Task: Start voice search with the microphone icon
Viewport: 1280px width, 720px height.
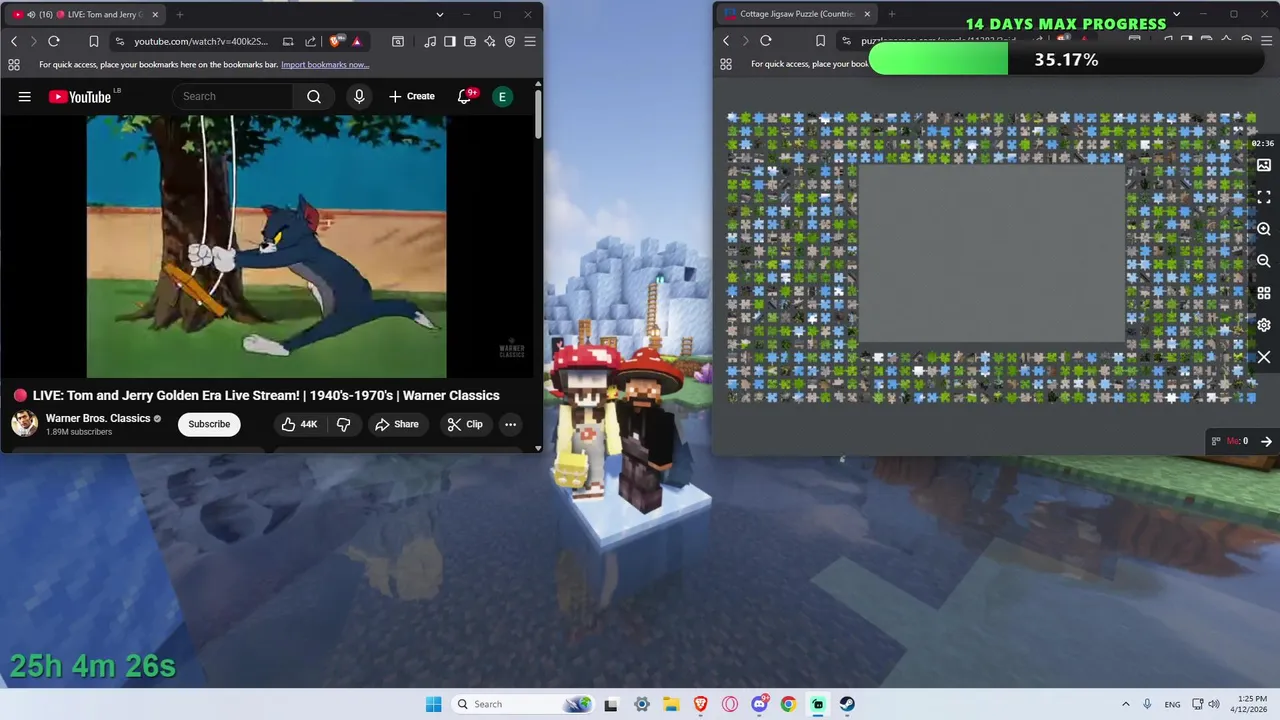Action: pyautogui.click(x=359, y=96)
